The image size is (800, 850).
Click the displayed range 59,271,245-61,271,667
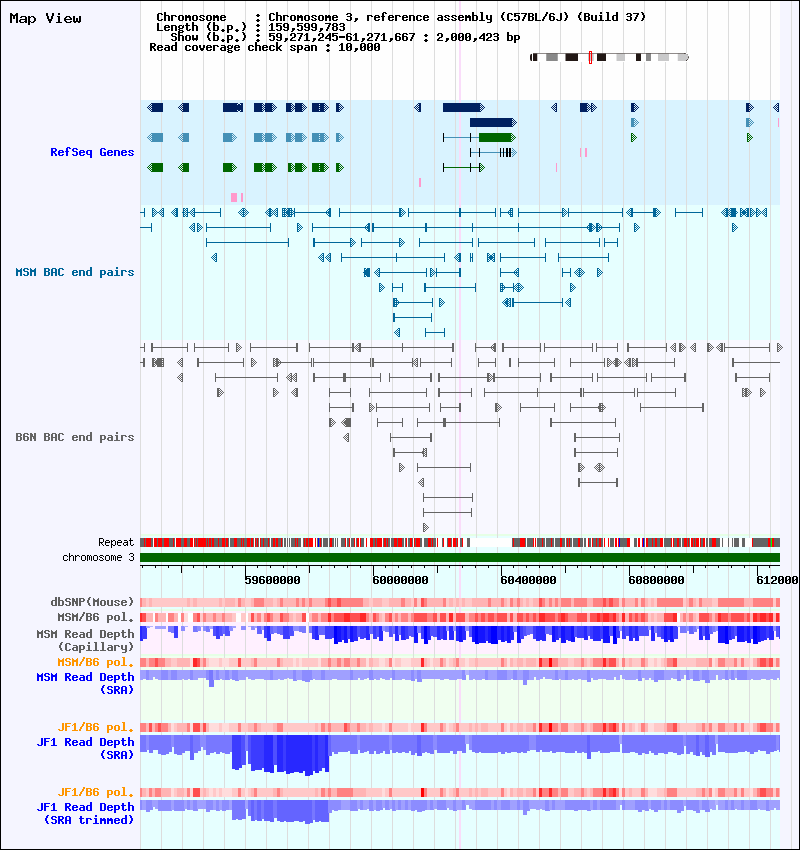click(x=341, y=37)
